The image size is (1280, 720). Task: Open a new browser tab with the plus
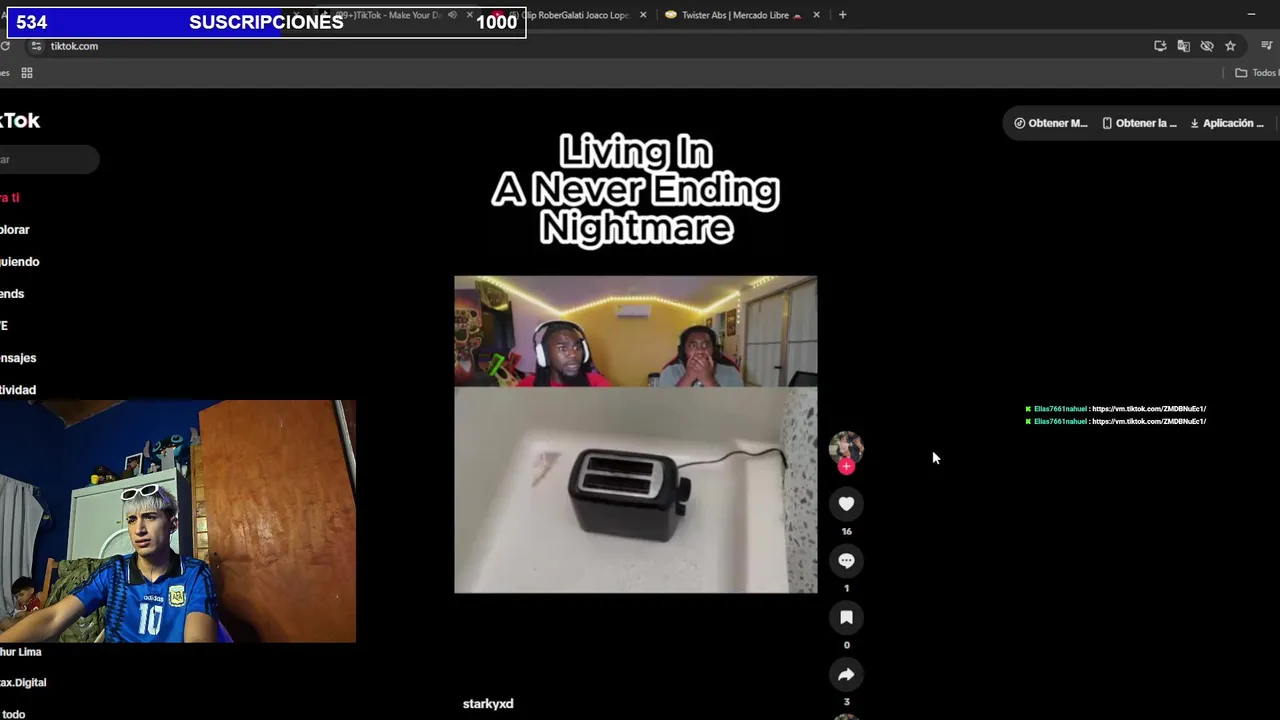point(842,15)
